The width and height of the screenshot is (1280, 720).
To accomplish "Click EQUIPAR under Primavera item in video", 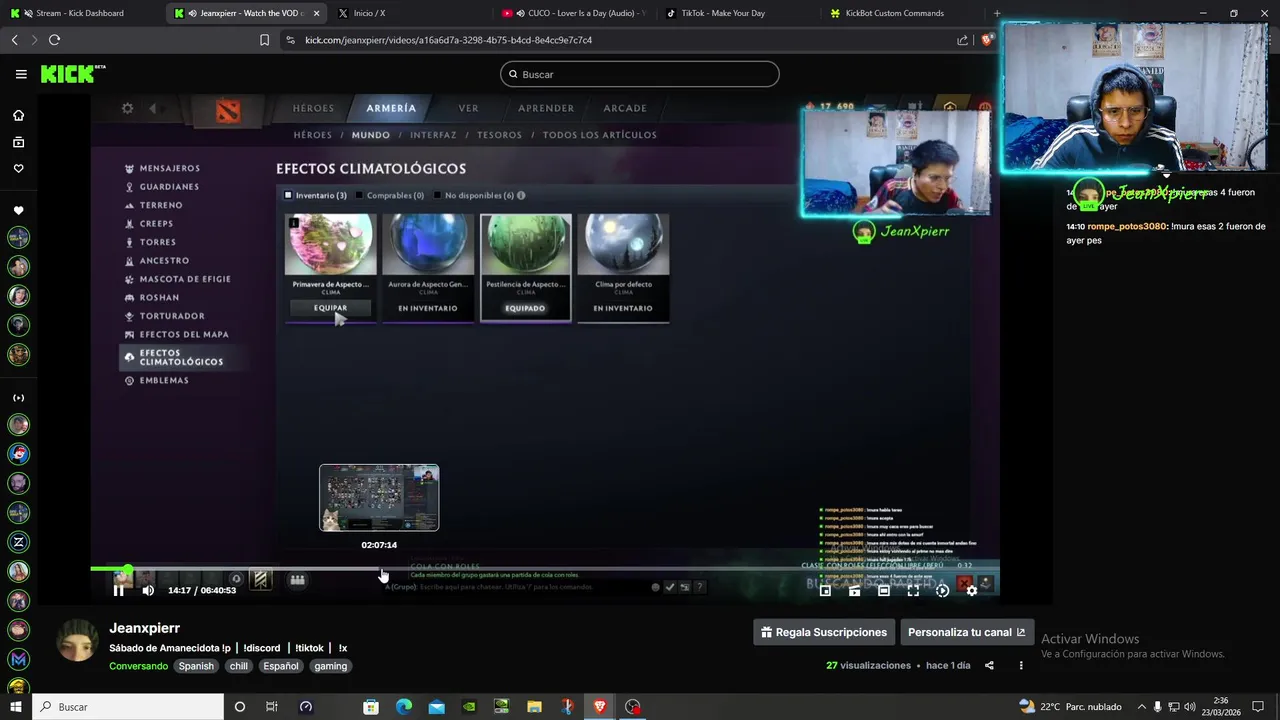I will point(331,308).
